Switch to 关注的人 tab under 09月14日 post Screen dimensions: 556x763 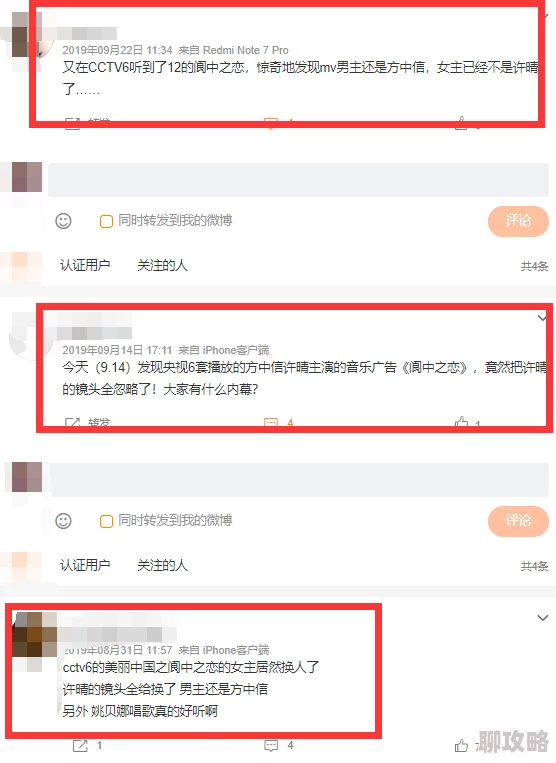[162, 565]
